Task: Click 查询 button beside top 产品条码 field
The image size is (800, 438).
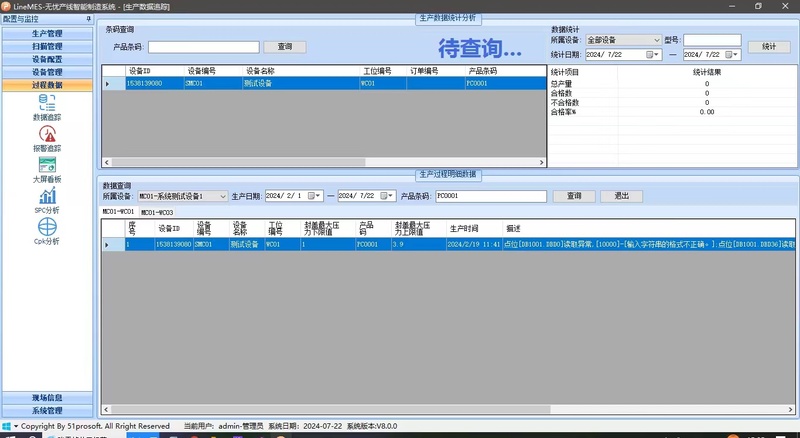Action: coord(284,47)
